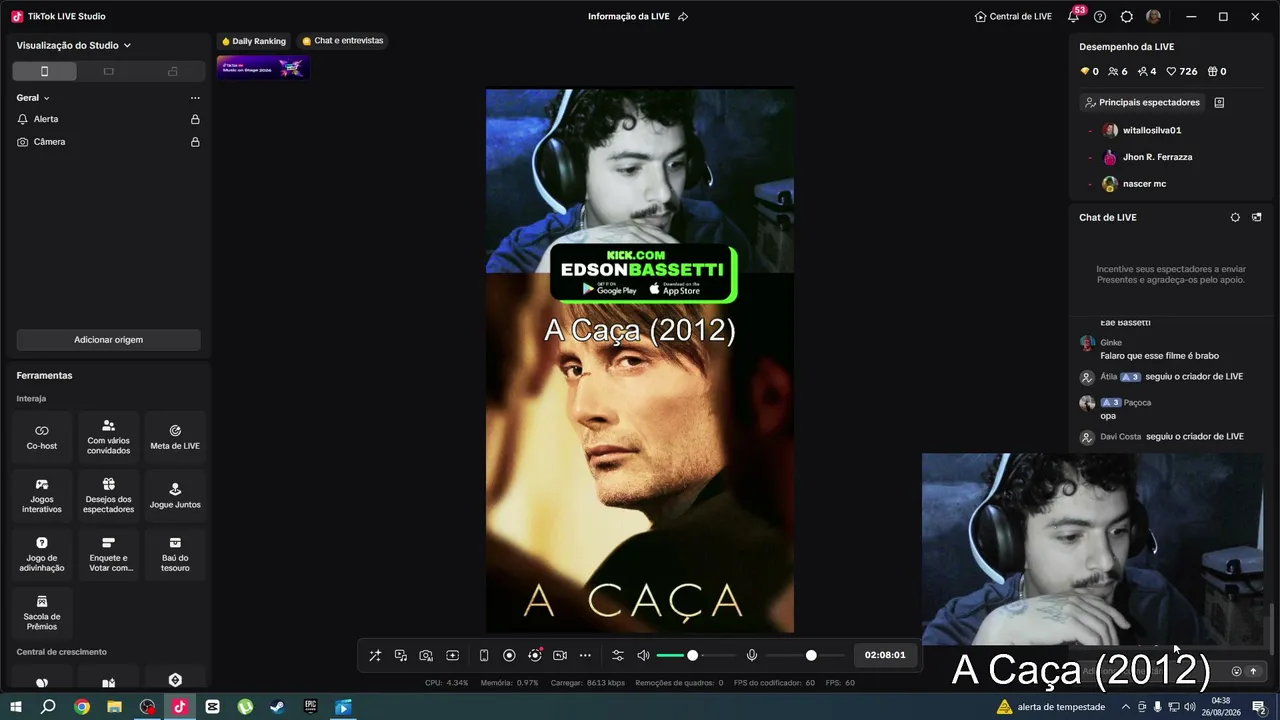Mute the microphone
The height and width of the screenshot is (720, 1280).
pos(752,655)
